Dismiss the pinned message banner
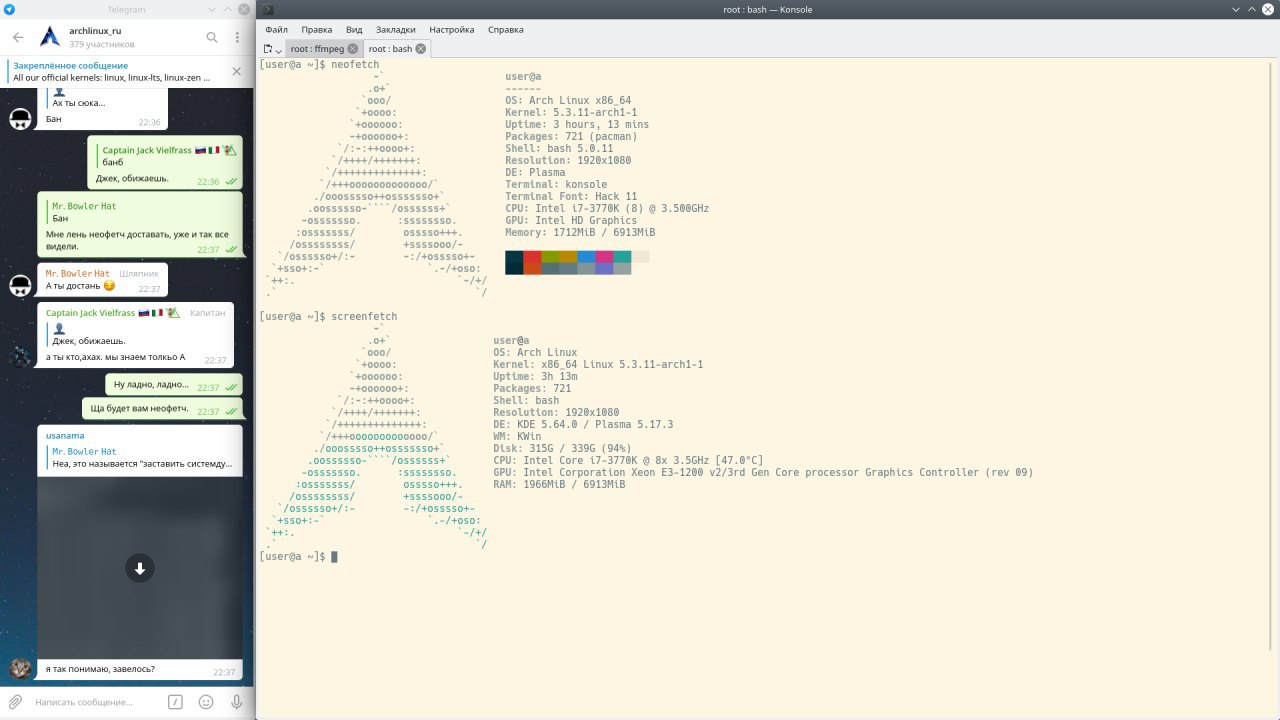The height and width of the screenshot is (720, 1280). coord(237,71)
